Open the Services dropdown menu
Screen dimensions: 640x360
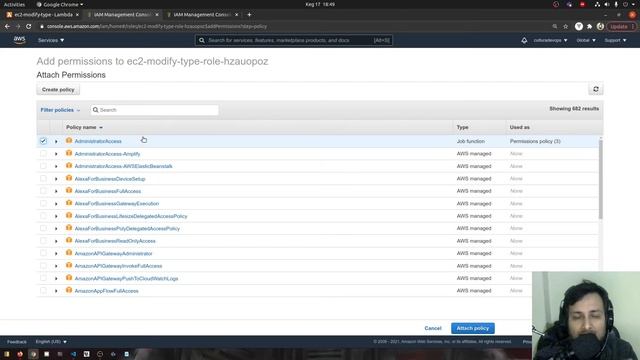point(51,40)
